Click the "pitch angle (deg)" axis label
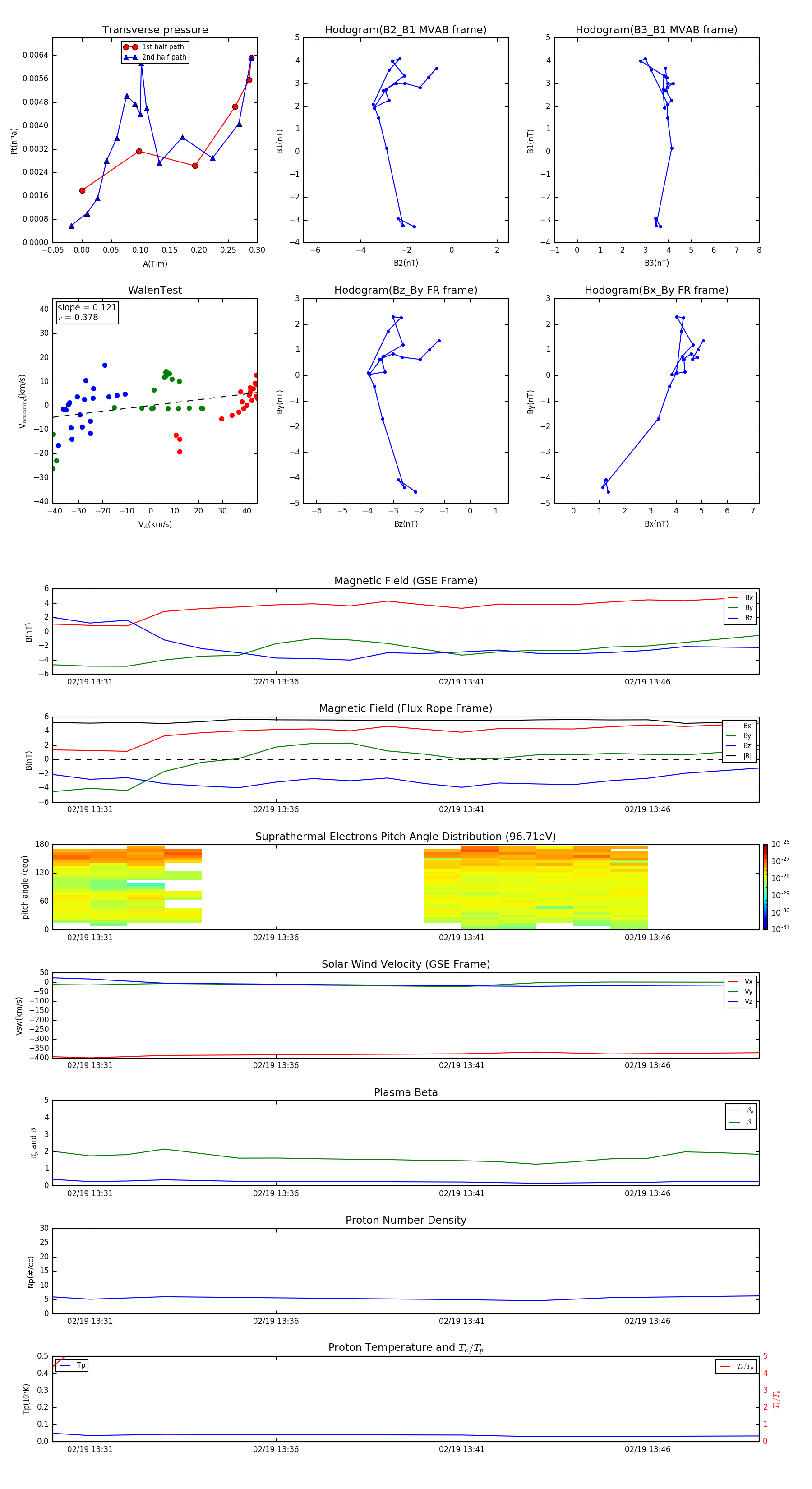This screenshot has width=812, height=1489. pos(25,887)
